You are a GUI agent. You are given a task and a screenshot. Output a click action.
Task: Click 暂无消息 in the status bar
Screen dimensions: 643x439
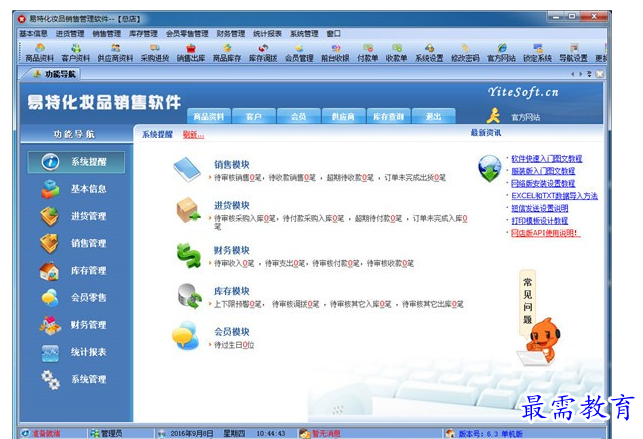click(x=326, y=433)
